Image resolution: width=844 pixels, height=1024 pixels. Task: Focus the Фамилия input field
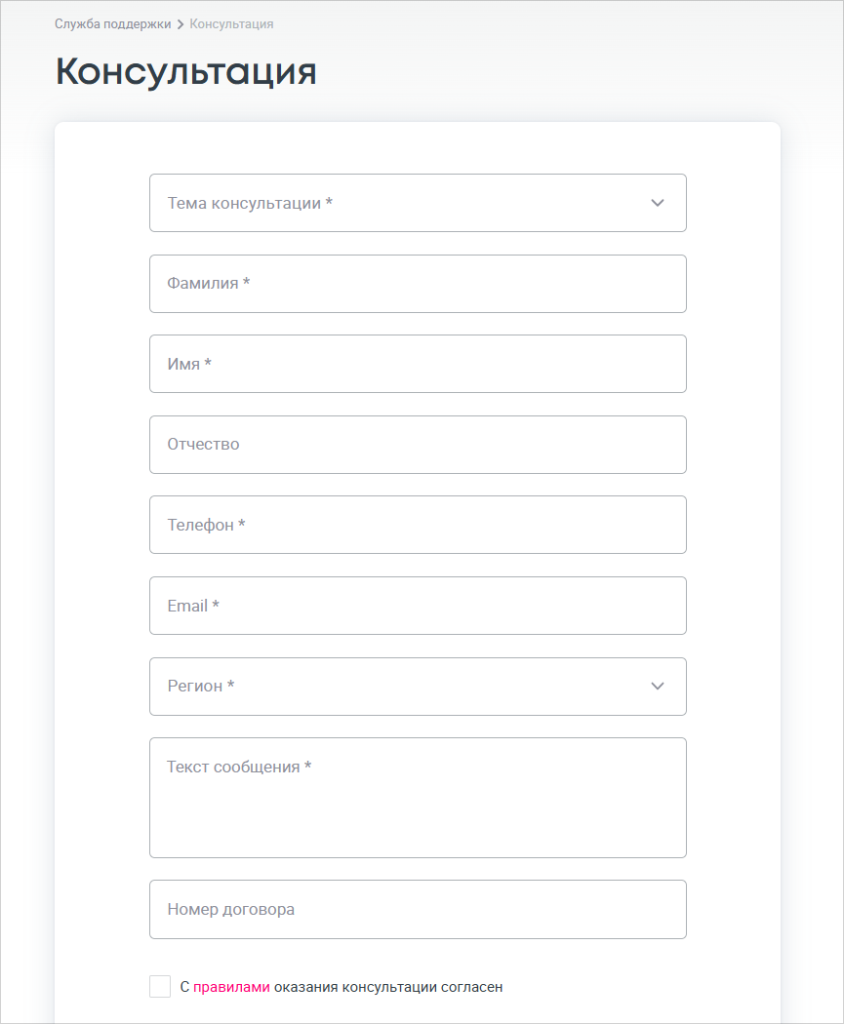pyautogui.click(x=417, y=284)
